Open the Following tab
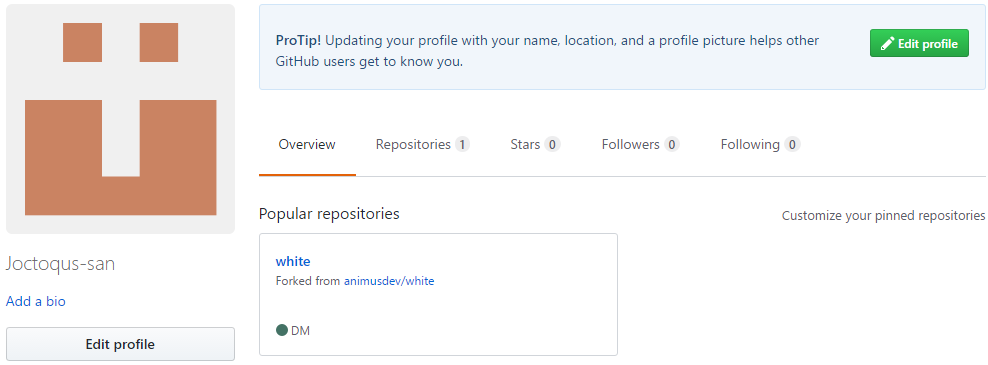Viewport: 988px width, 365px height. click(x=760, y=144)
